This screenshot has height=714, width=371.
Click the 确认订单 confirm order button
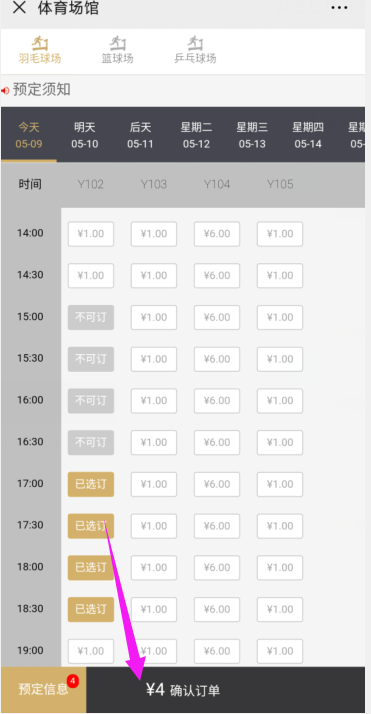coord(195,690)
